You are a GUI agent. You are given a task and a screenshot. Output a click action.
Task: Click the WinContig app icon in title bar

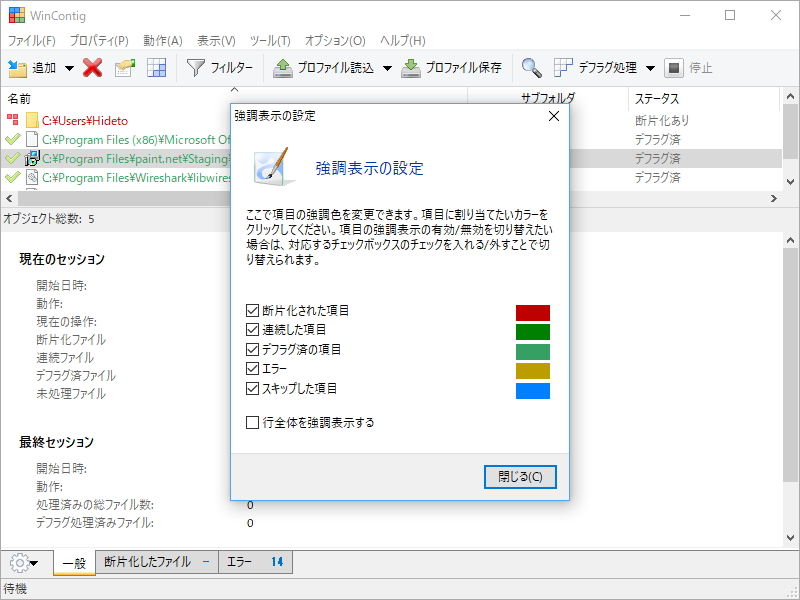pyautogui.click(x=17, y=15)
